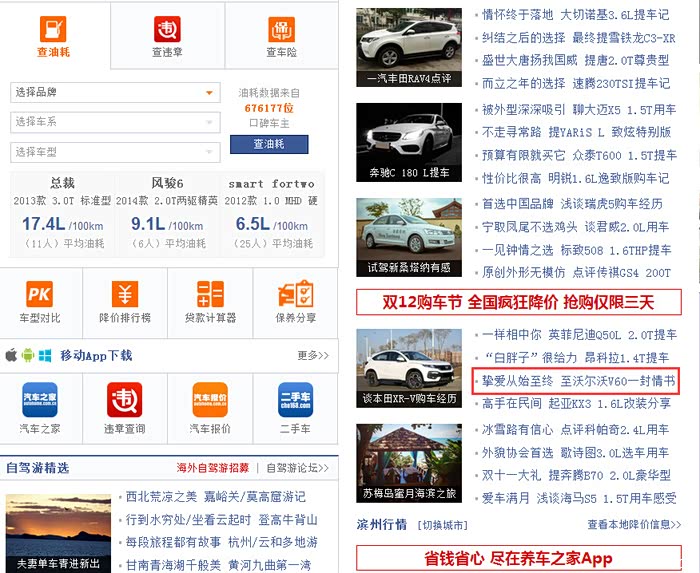
Task: Open the 贷款计算器 calculator icon
Action: (x=210, y=295)
